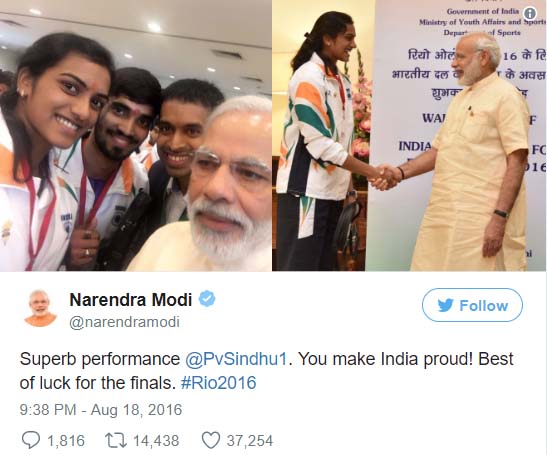Open the Narendra Modi profile avatar

pos(40,308)
